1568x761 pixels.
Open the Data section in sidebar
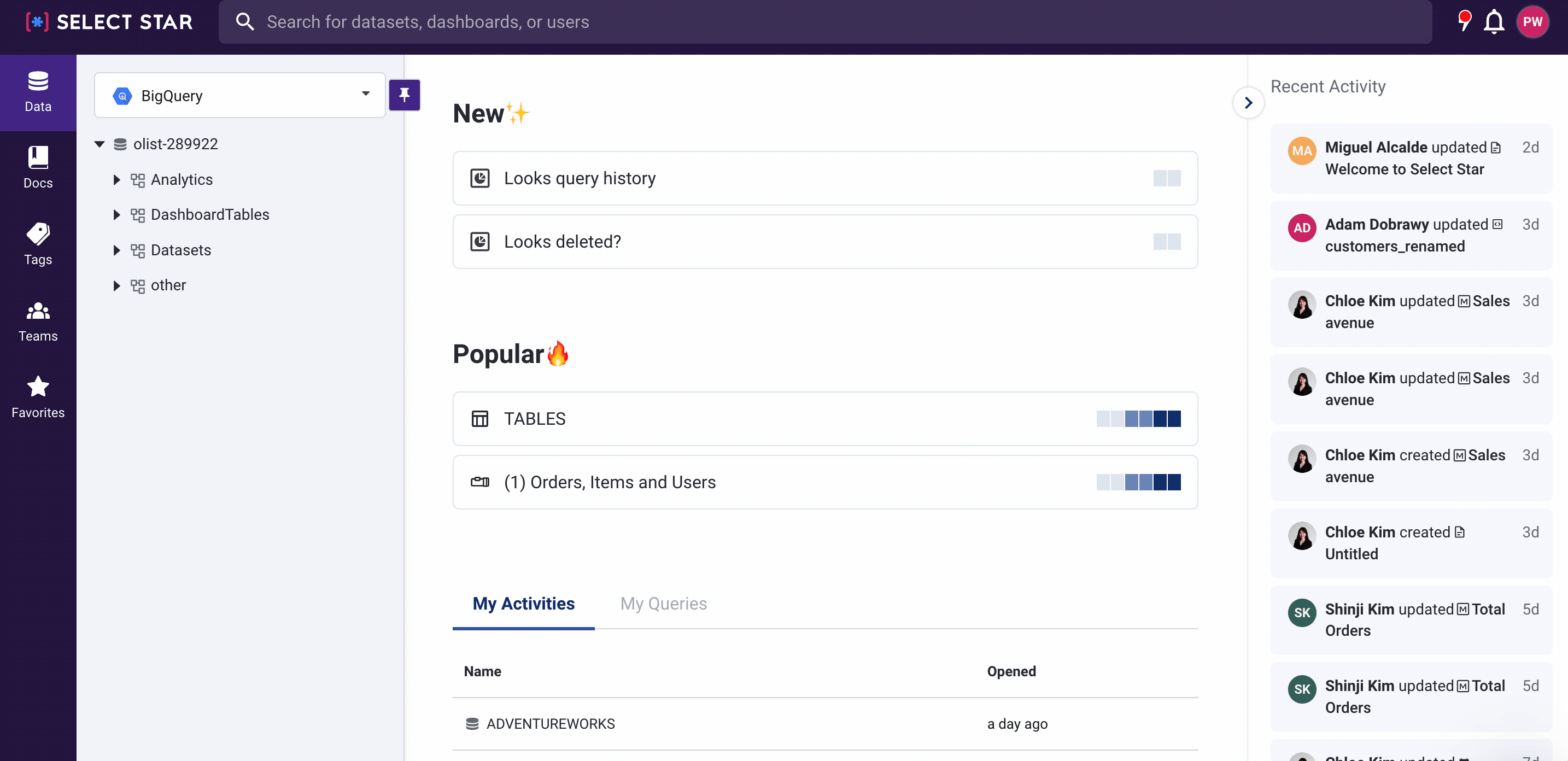(x=38, y=92)
